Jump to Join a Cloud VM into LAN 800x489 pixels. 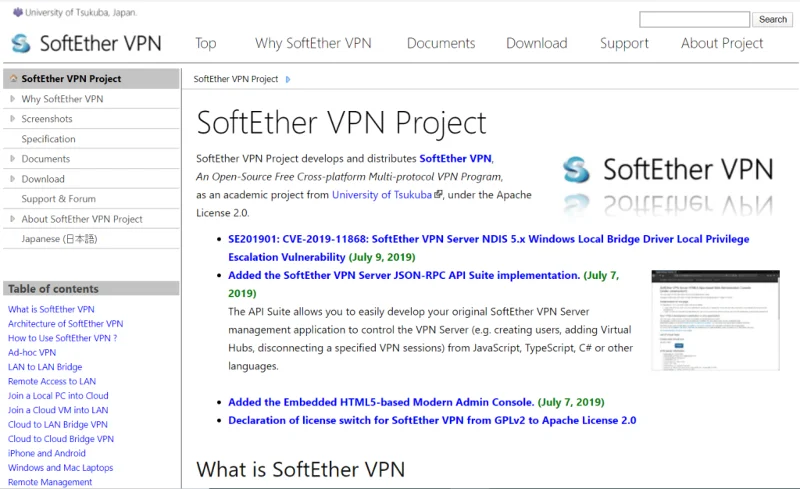58,409
